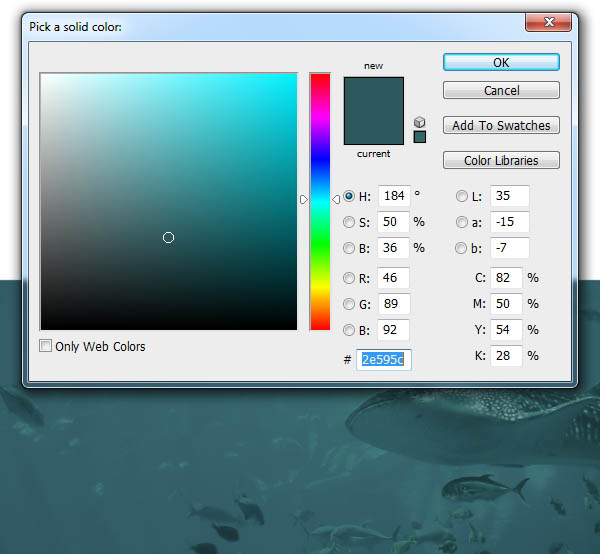Select the R red radio button
The image size is (600, 554).
pyautogui.click(x=349, y=278)
